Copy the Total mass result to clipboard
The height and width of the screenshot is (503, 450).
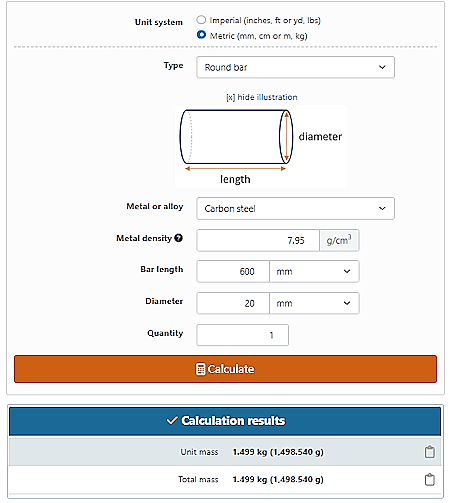coord(429,479)
